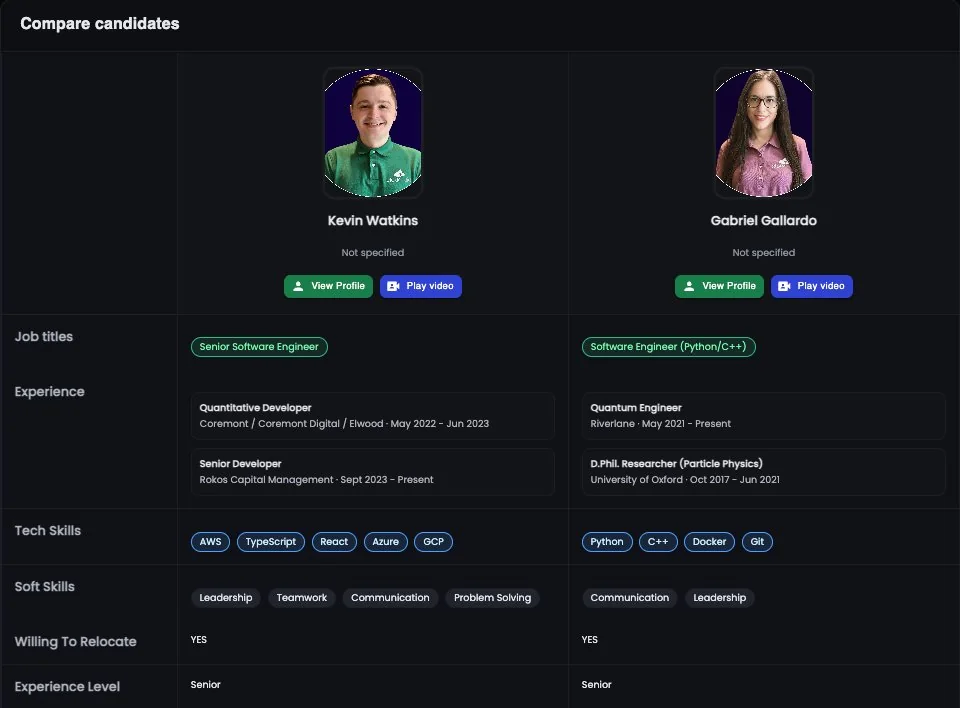Click the React skill tag

[x=334, y=541]
